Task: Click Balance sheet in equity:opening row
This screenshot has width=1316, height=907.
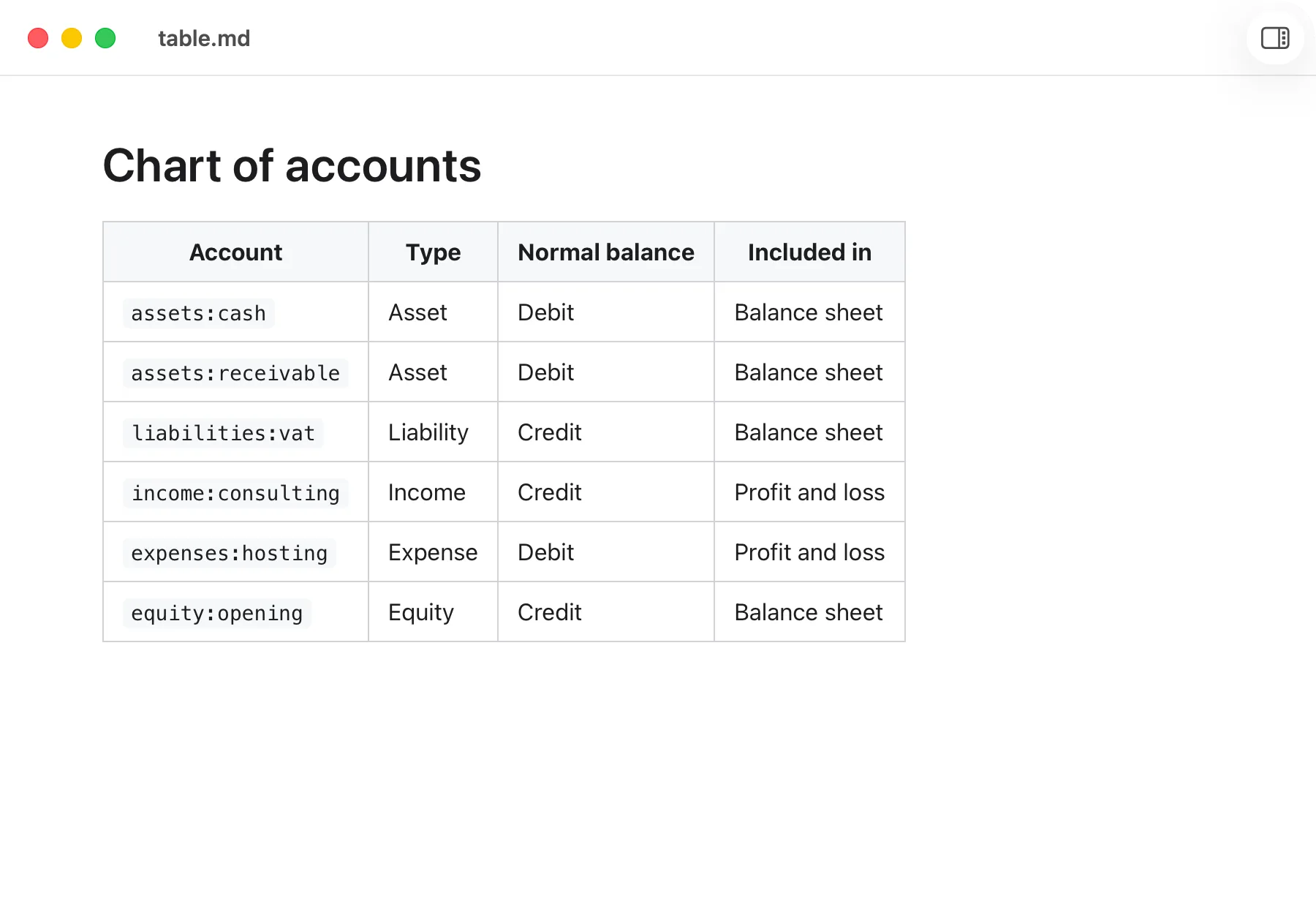Action: [809, 612]
